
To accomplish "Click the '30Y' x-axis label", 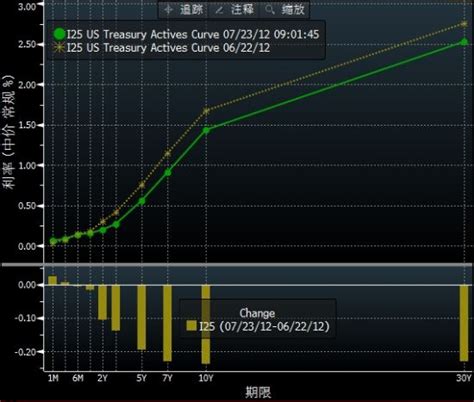I will pos(464,378).
